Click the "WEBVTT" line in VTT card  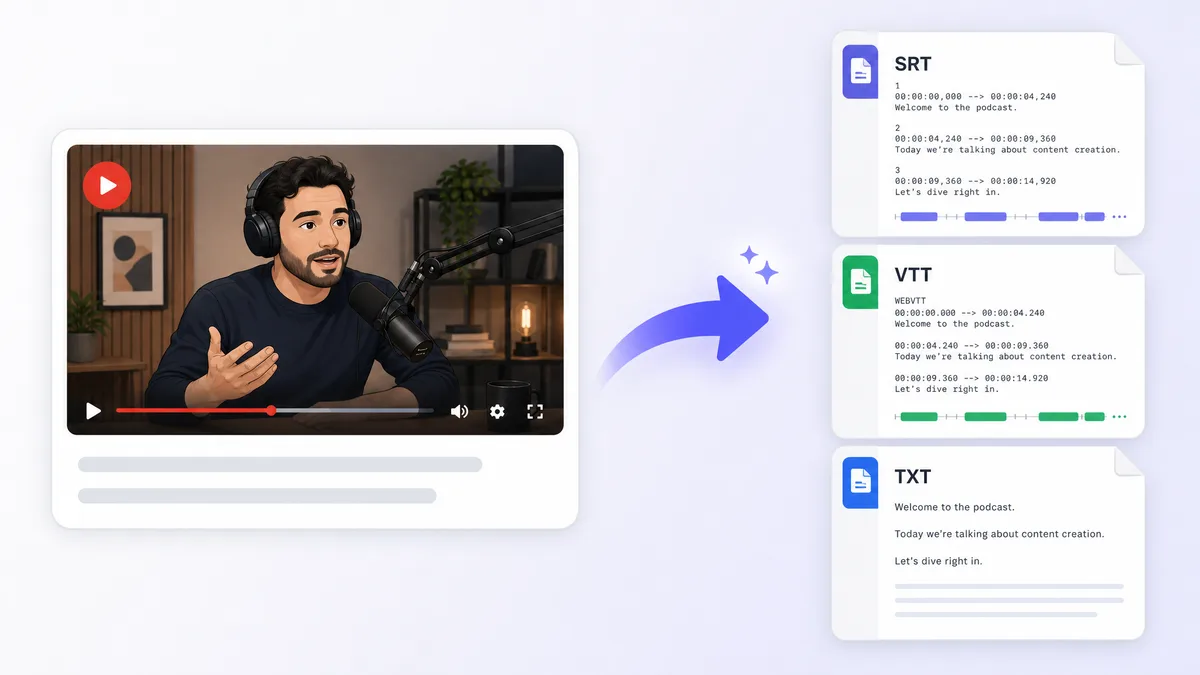click(x=912, y=302)
